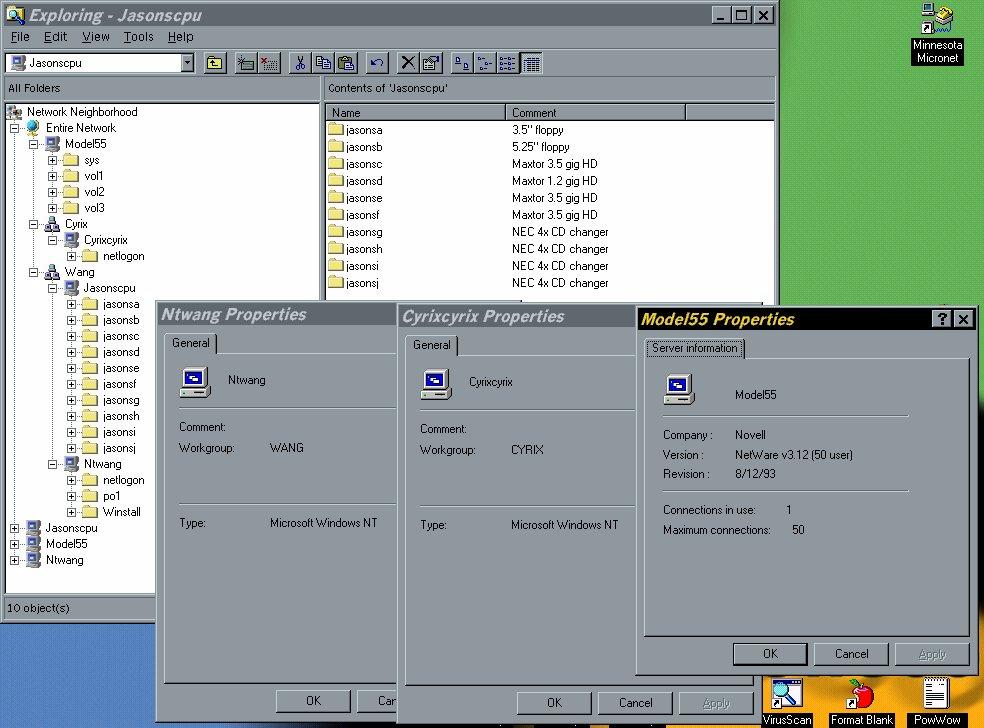This screenshot has width=984, height=728.
Task: Select vol3 folder in the tree
Action: tap(94, 208)
